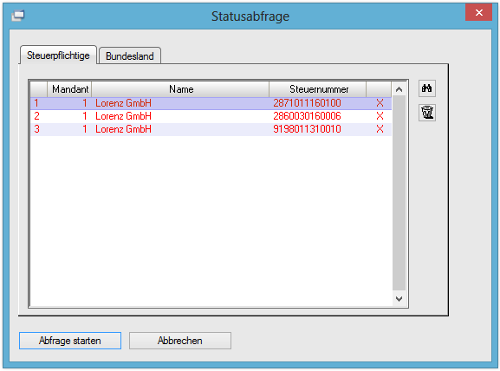Click the red X for Steuernummer 2860030160006
This screenshot has height=371, width=500.
[380, 116]
